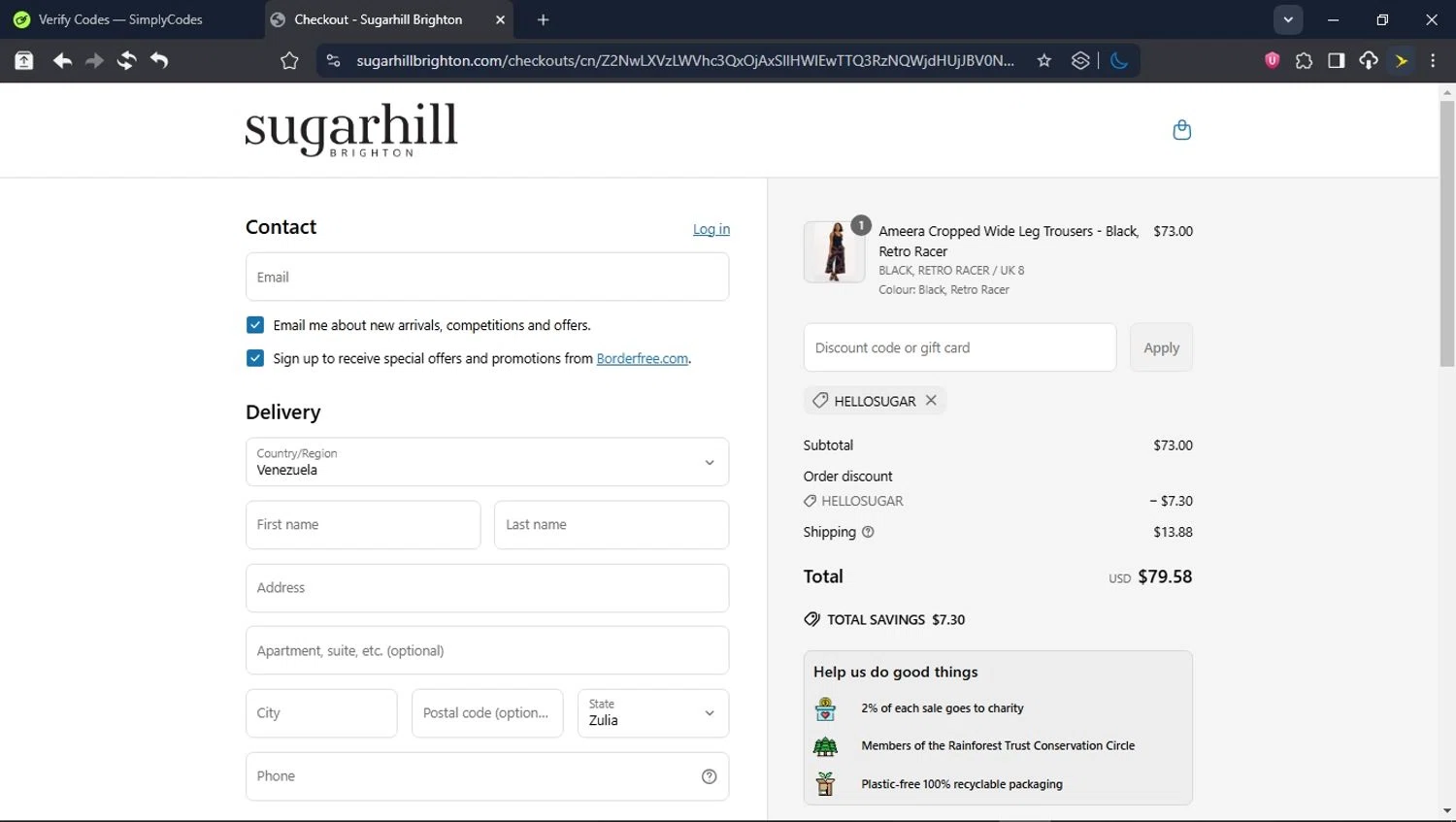Uncheck Borderfree special offers signup
Screen dimensions: 1456x822
(x=255, y=358)
